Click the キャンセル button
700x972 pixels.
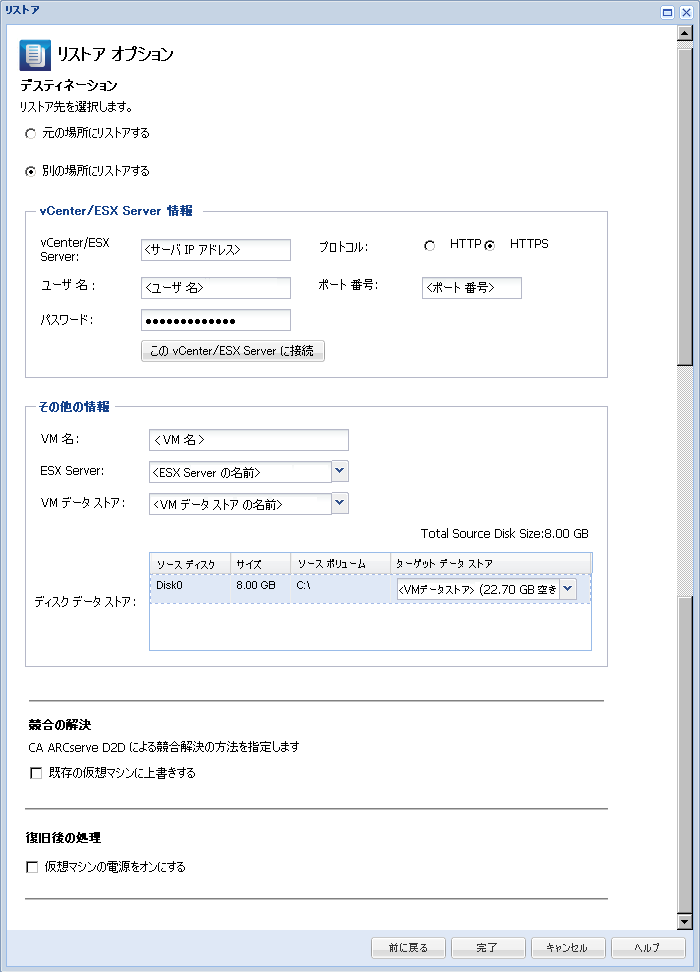point(568,947)
